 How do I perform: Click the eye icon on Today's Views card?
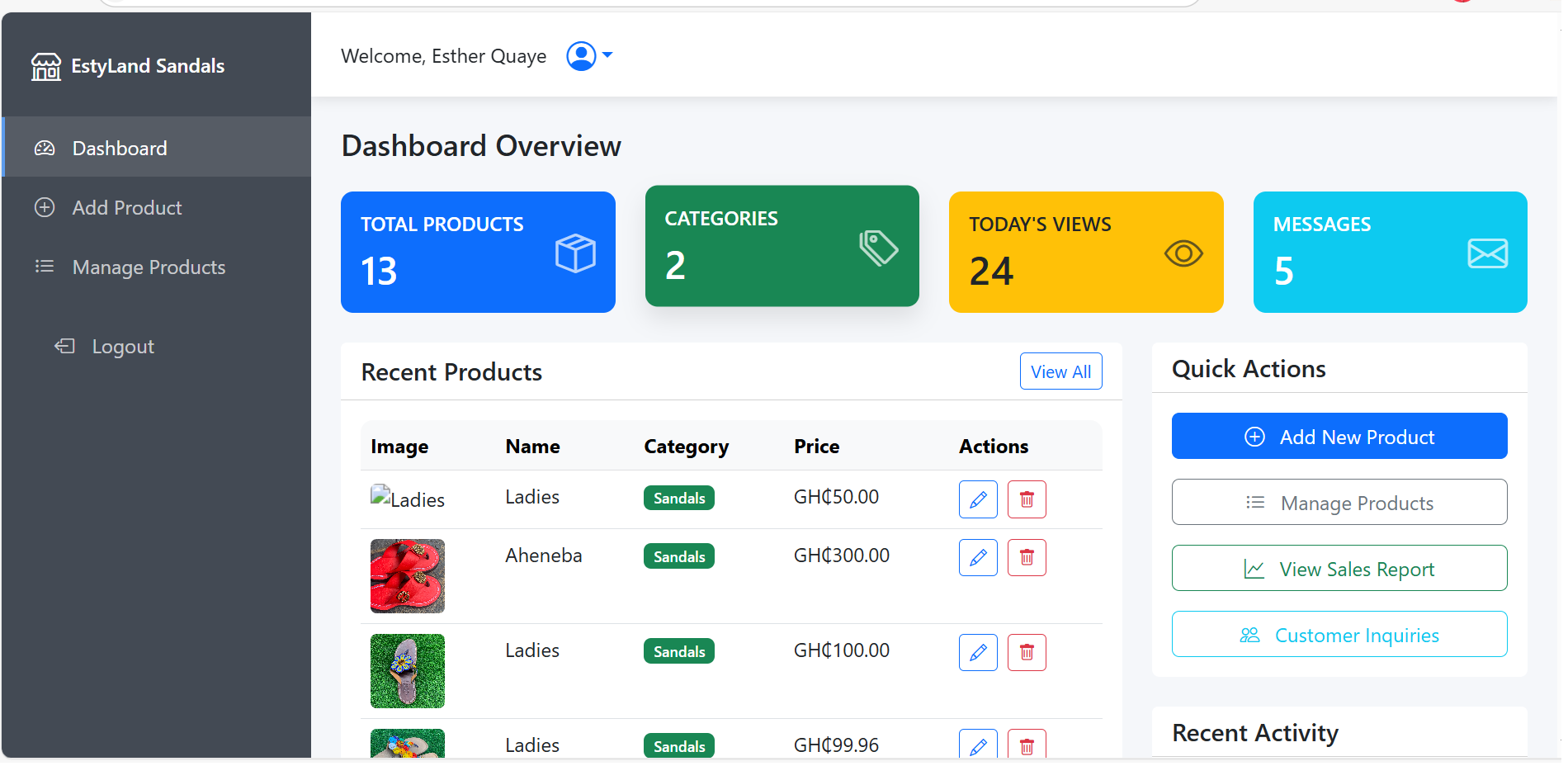point(1183,253)
